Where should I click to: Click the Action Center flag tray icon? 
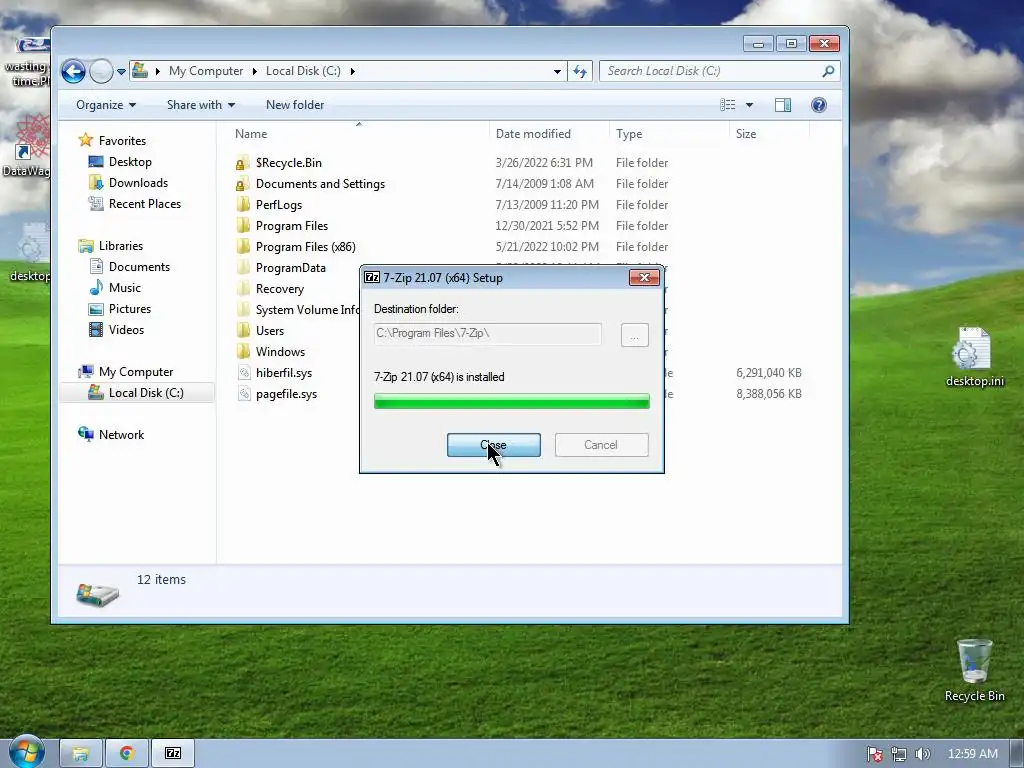coord(874,754)
